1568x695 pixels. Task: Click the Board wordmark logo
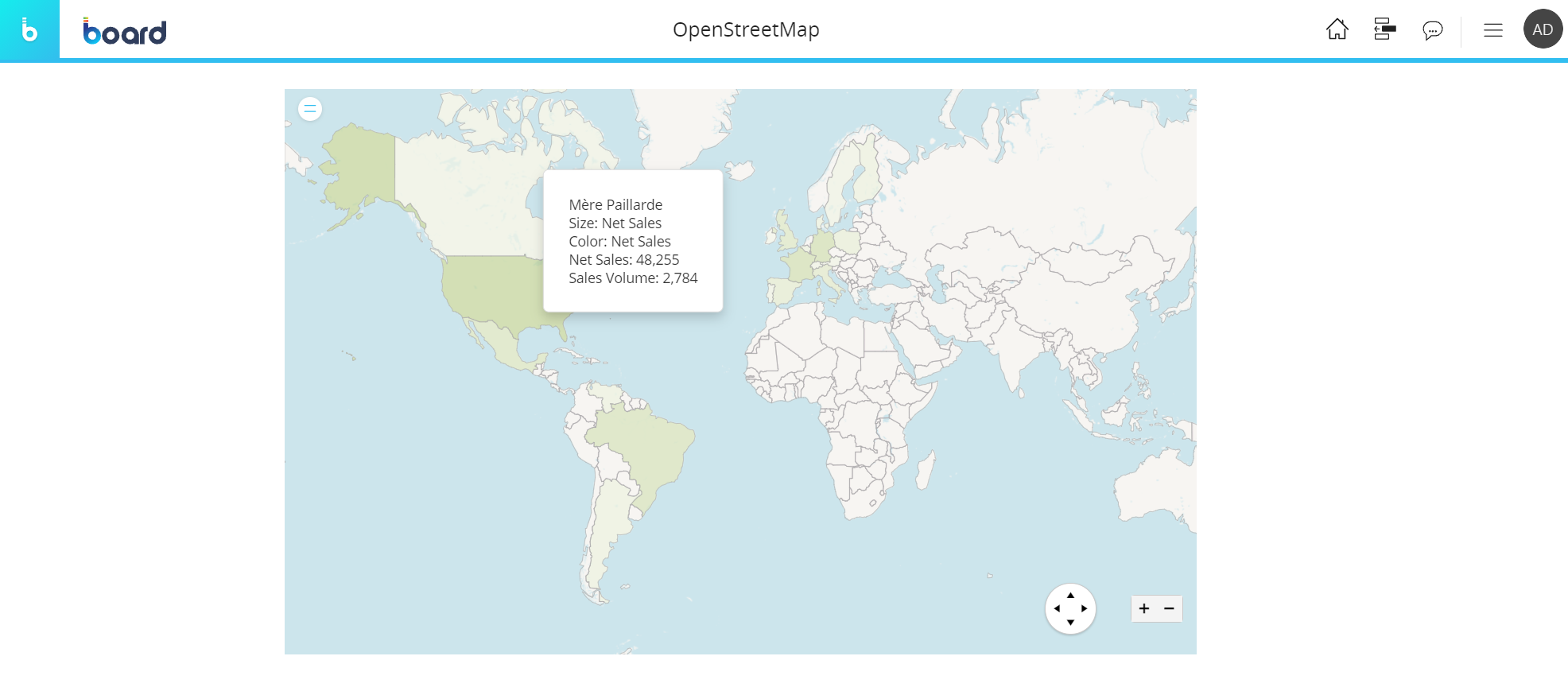[125, 32]
